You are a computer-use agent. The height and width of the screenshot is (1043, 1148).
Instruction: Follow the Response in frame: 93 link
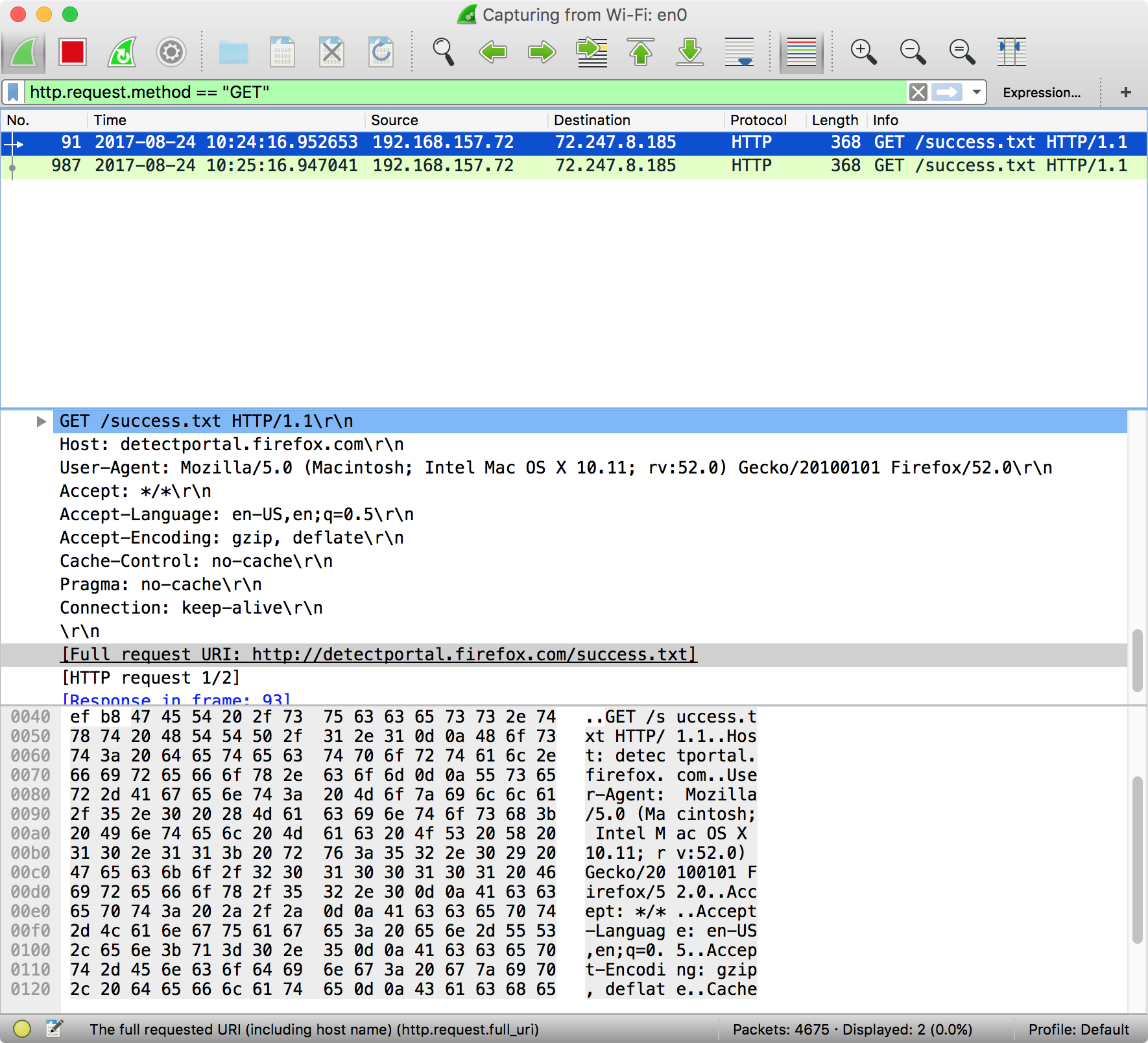click(x=176, y=699)
